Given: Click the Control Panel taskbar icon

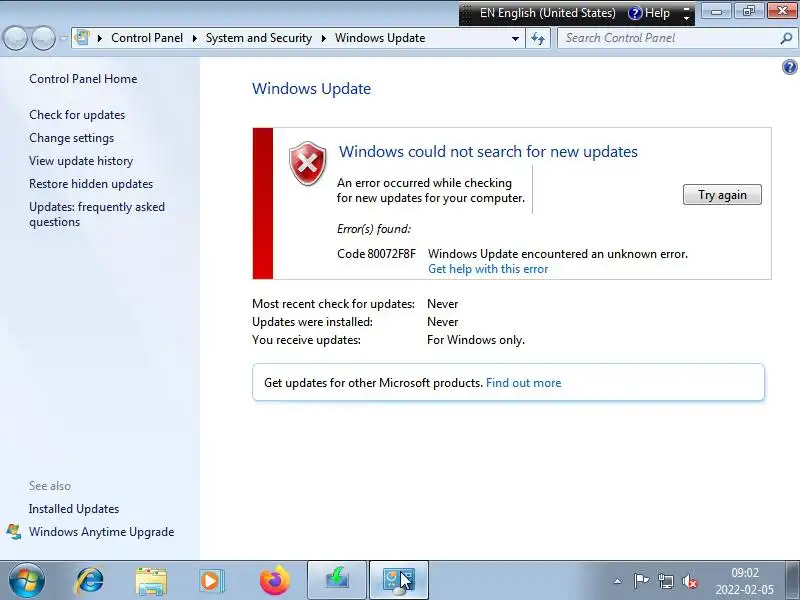Looking at the screenshot, I should 398,581.
